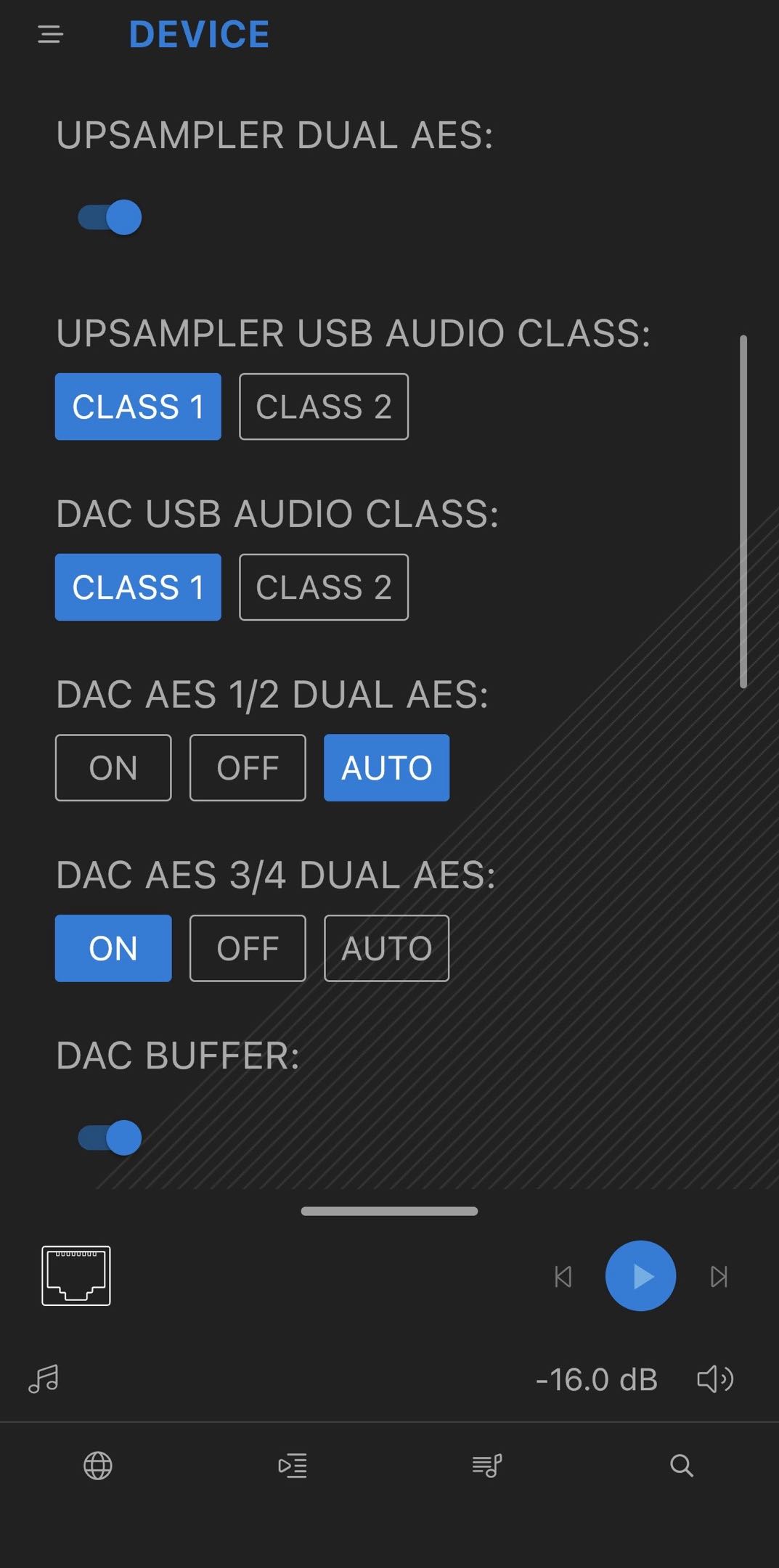Tap the music note icon

tap(44, 1379)
